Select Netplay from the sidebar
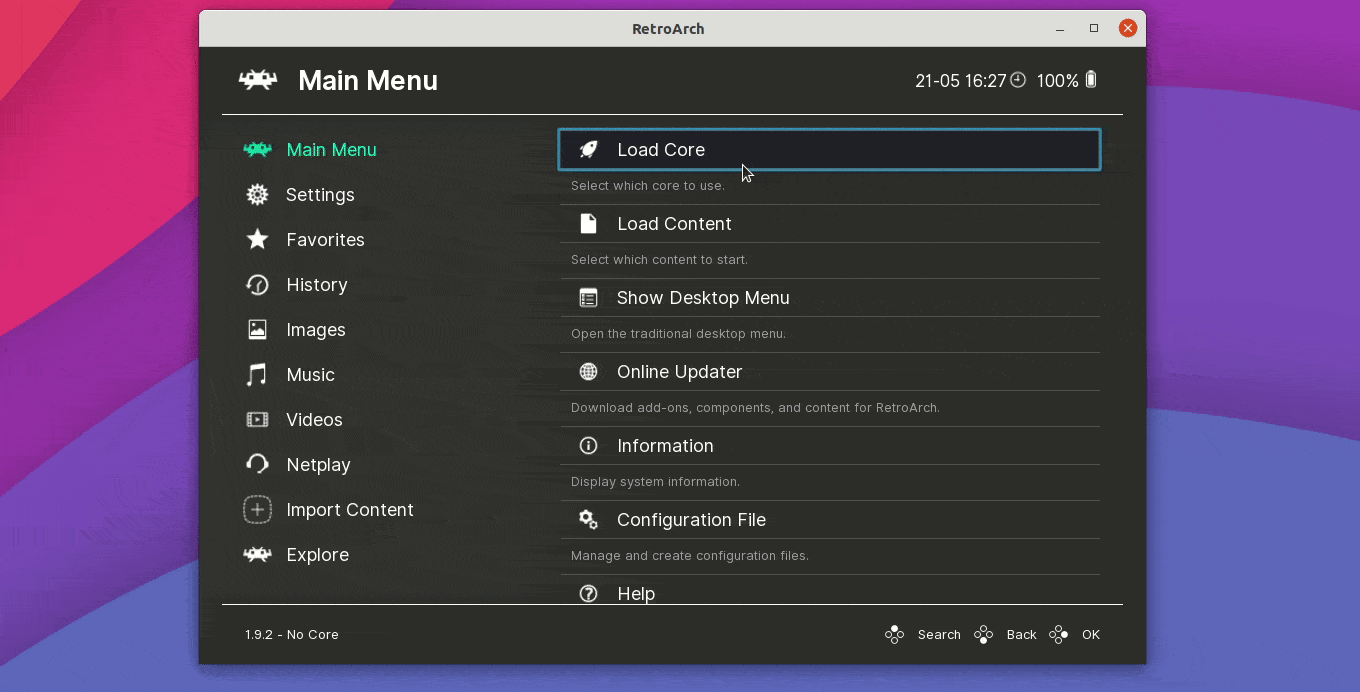Screen dimensions: 1360x692 318,464
